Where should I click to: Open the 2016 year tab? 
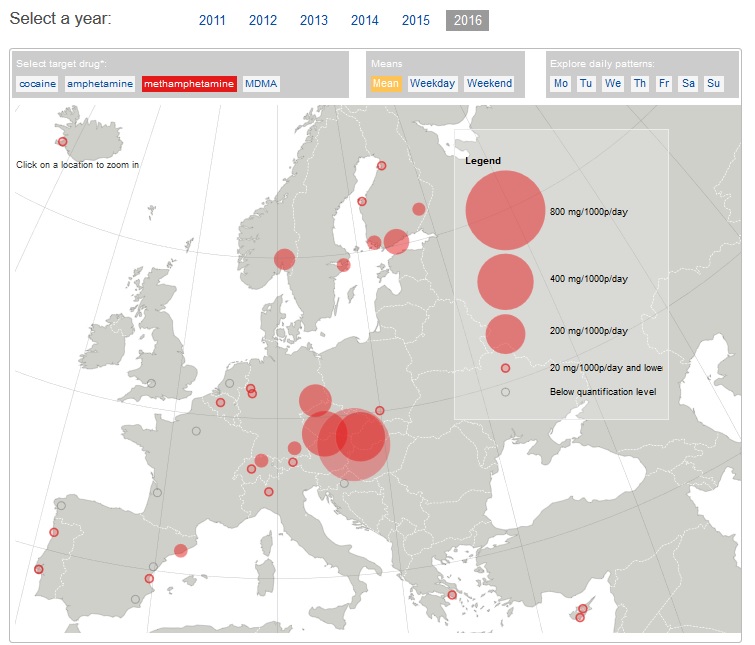pos(468,20)
